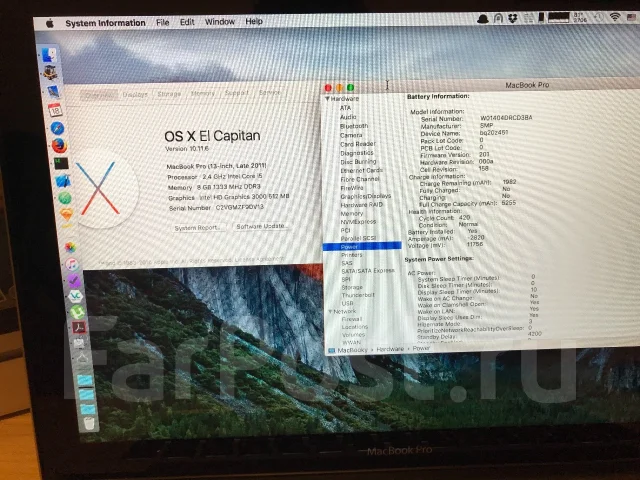Launch uTorrent from the Dock
Image resolution: width=640 pixels, height=480 pixels.
point(77,312)
